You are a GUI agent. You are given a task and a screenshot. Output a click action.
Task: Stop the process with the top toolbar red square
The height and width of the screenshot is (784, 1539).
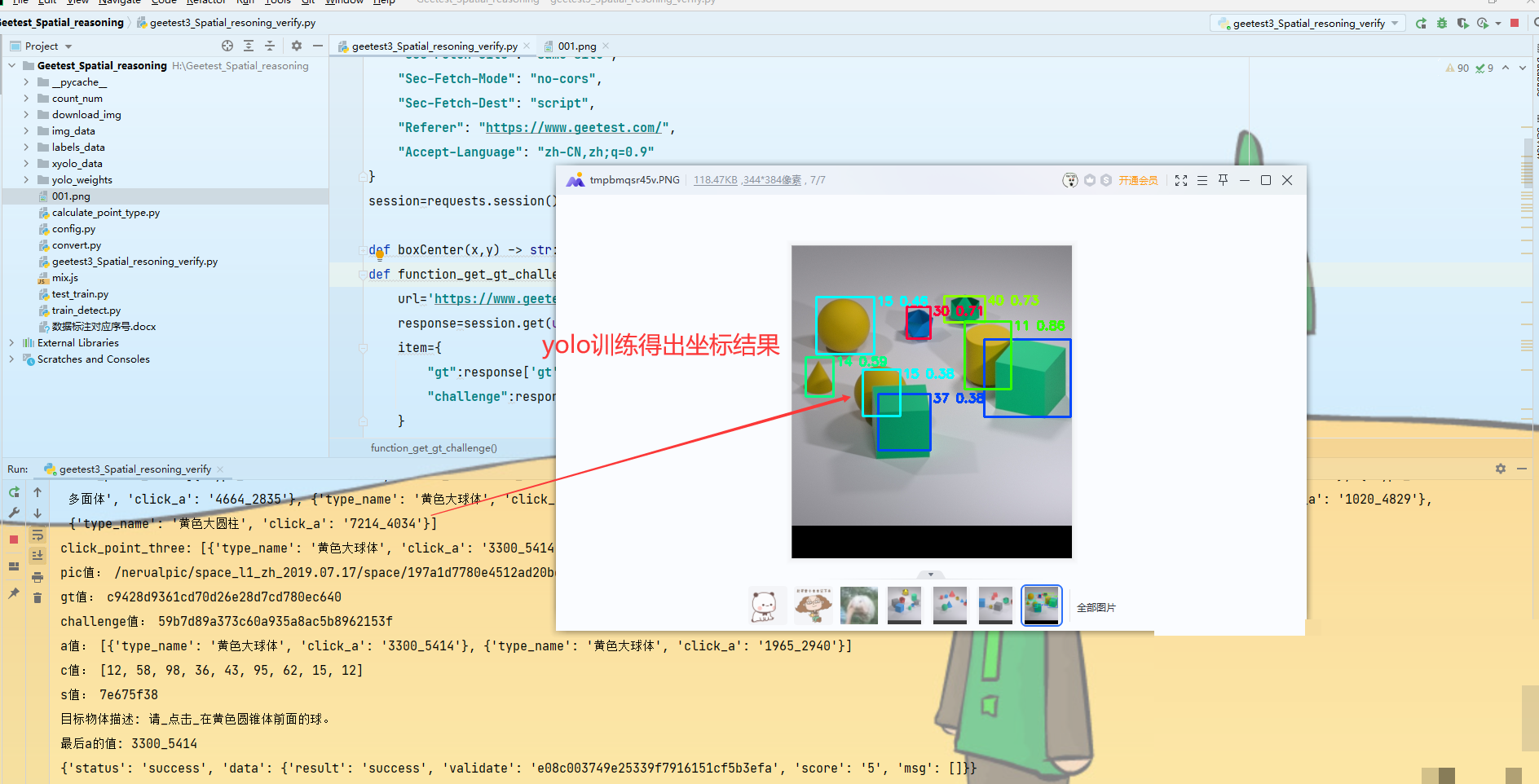click(1515, 23)
